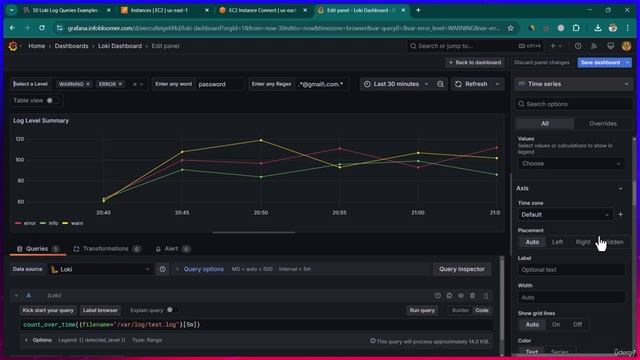Open the Loki data source dropdown
Viewport: 640px width, 360px height.
(x=101, y=269)
